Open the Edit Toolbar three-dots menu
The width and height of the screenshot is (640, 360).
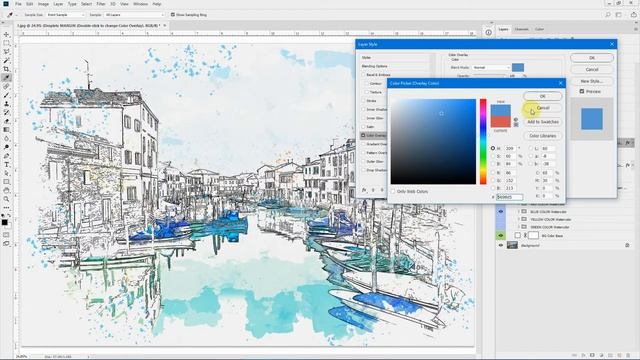tap(6, 208)
